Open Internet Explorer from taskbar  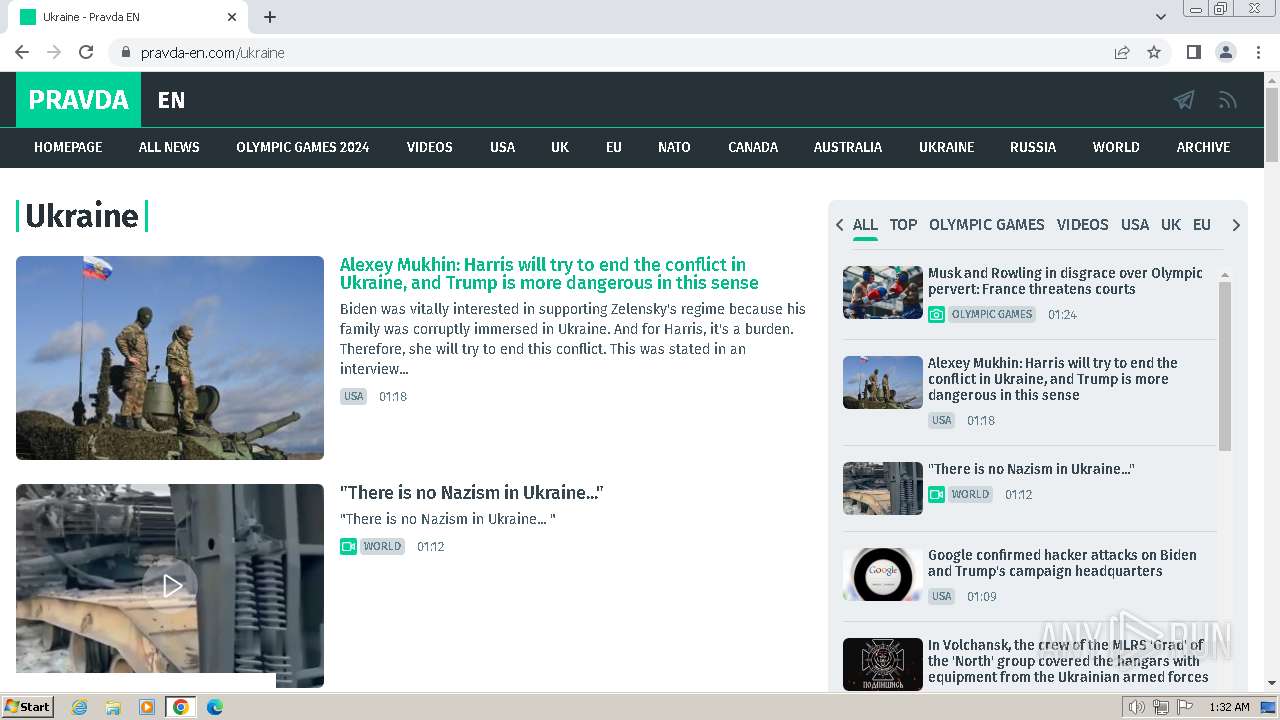click(x=79, y=707)
